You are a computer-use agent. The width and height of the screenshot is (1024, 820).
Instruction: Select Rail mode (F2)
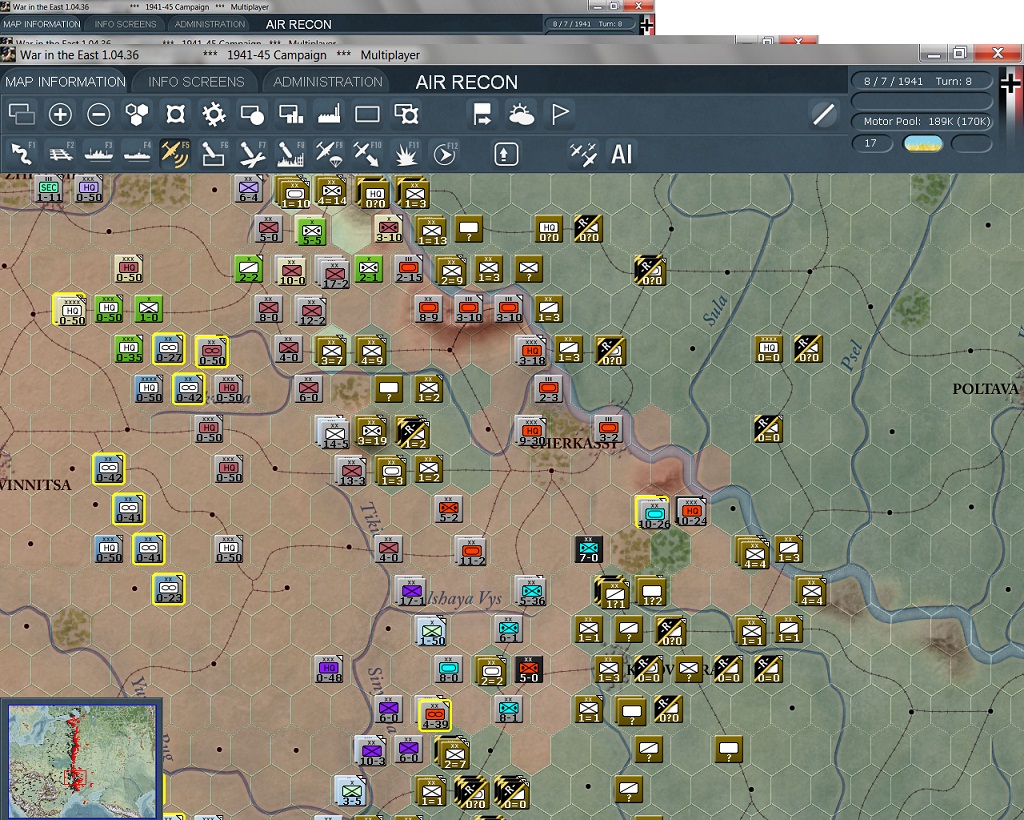click(x=61, y=154)
